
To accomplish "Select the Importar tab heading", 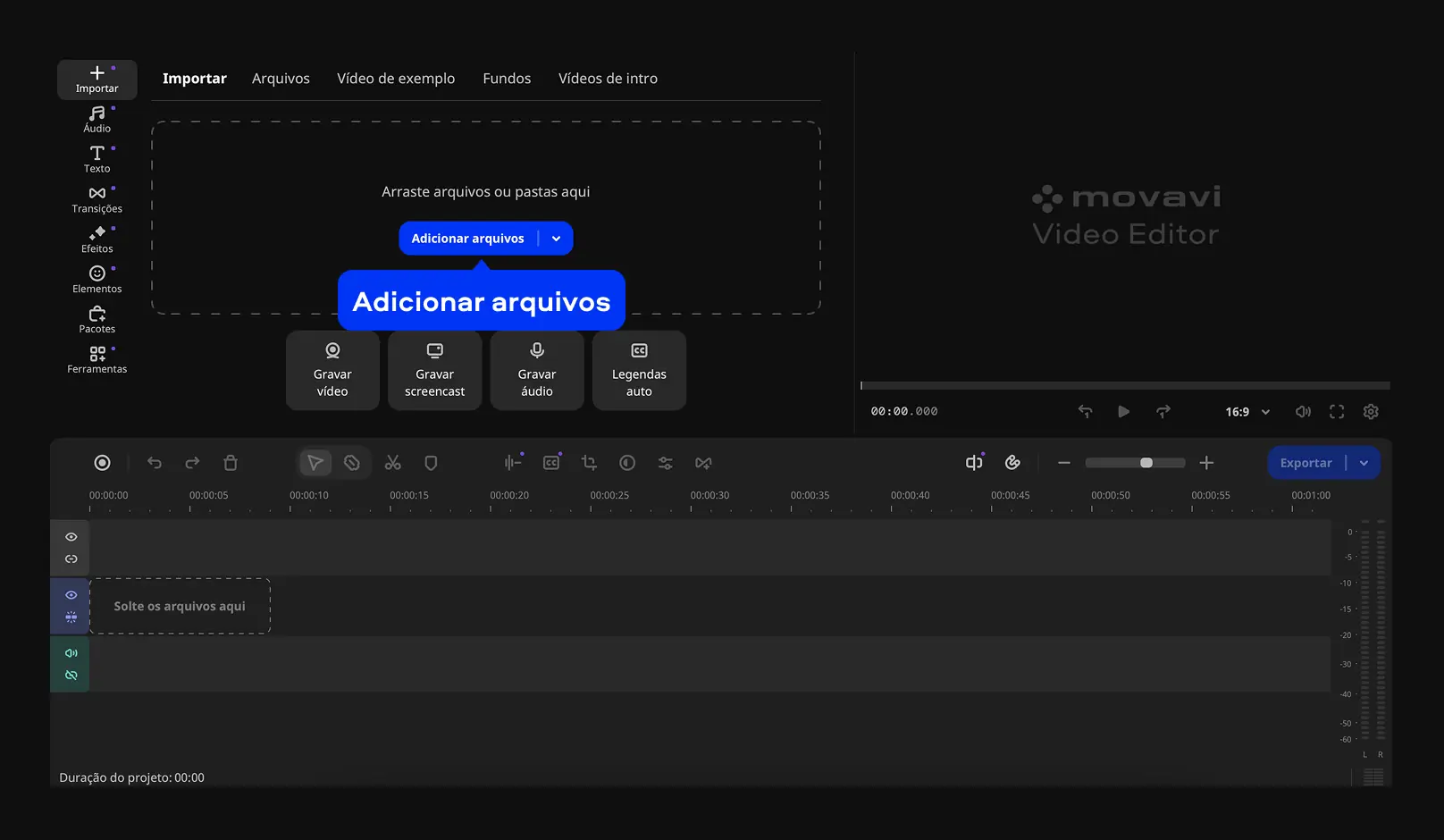I will (x=195, y=79).
